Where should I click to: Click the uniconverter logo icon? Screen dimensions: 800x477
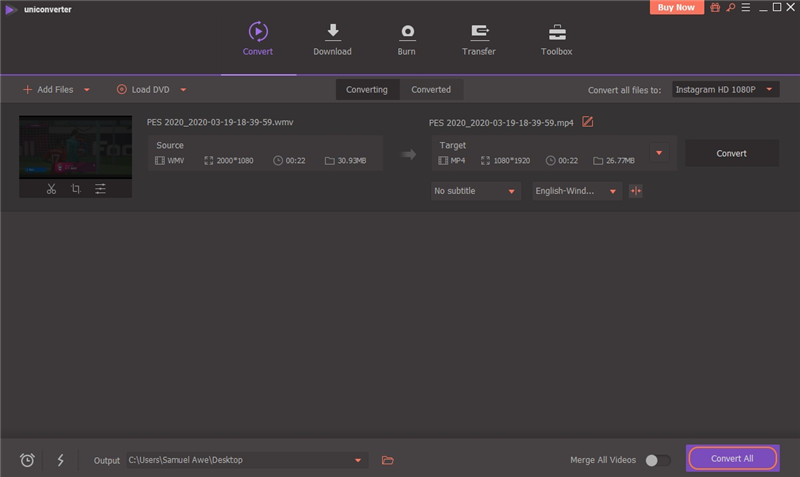click(x=10, y=10)
